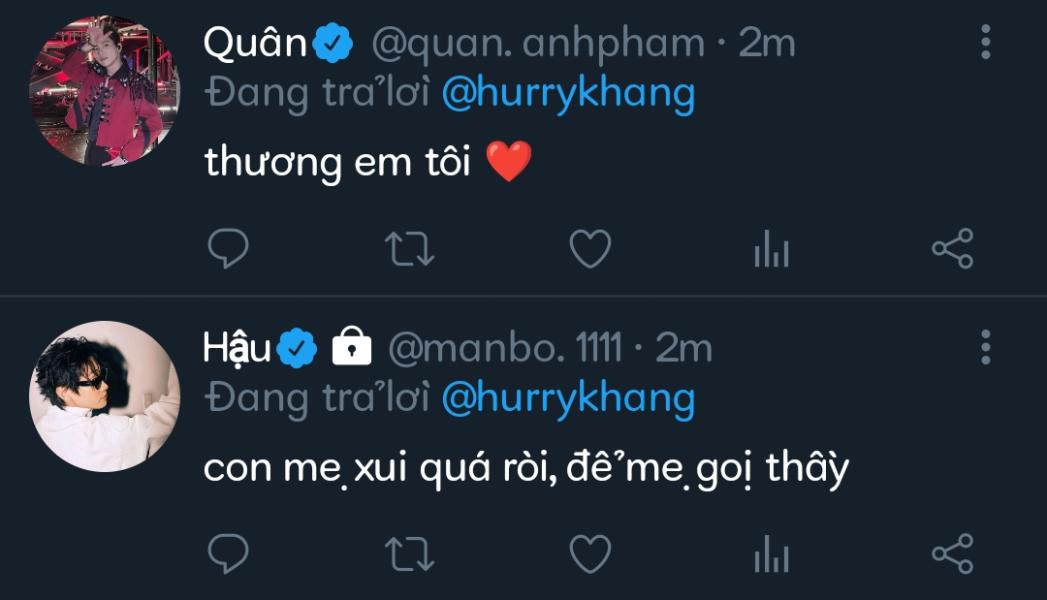Open Quân's profile picture

104,90
